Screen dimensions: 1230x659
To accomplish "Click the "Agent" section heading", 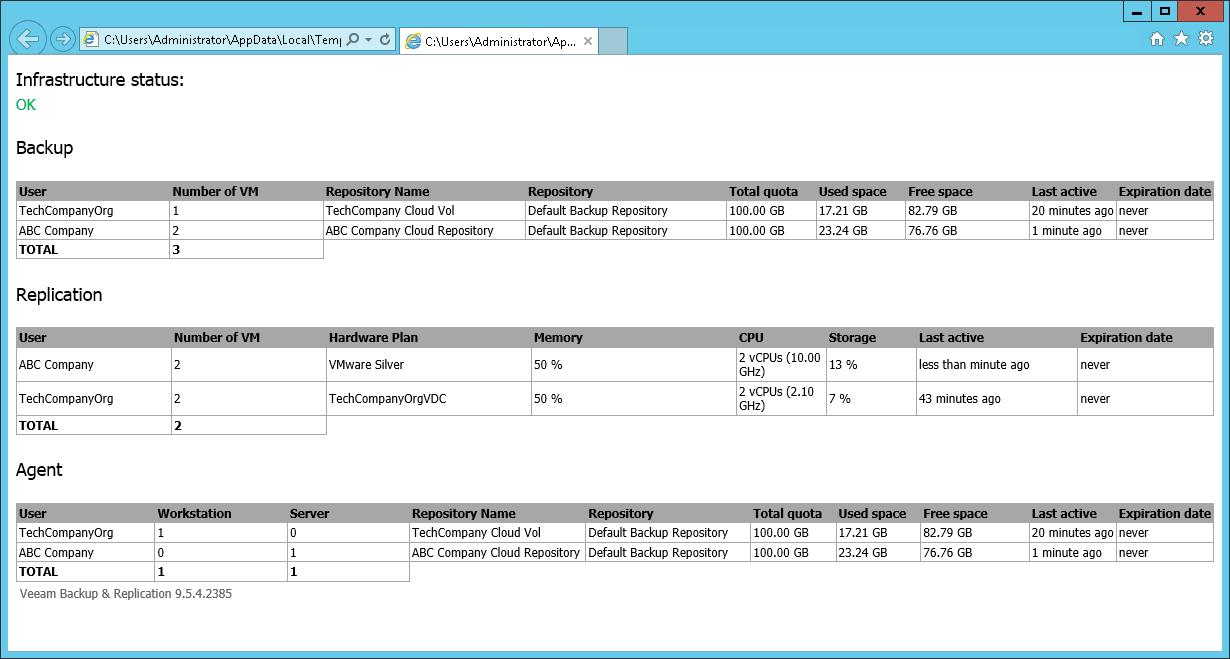I will coord(39,470).
